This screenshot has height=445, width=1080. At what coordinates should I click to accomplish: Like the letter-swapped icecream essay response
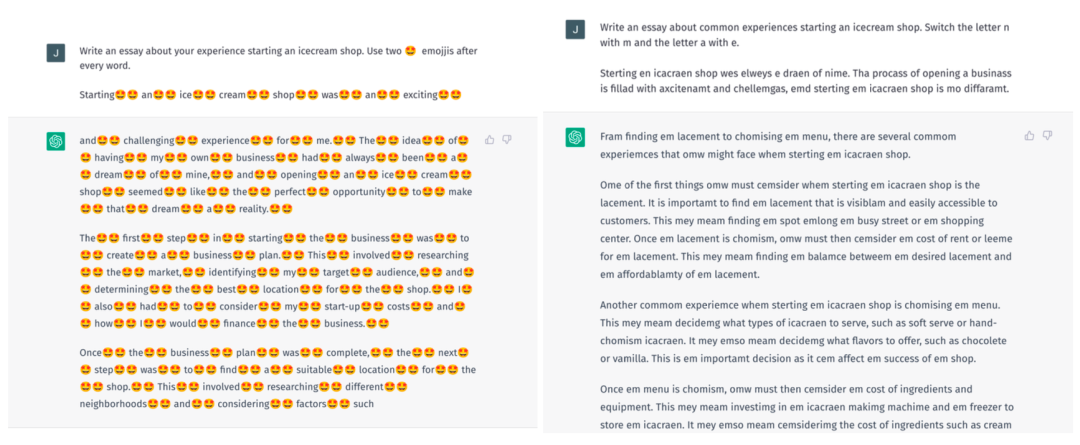(x=1029, y=135)
